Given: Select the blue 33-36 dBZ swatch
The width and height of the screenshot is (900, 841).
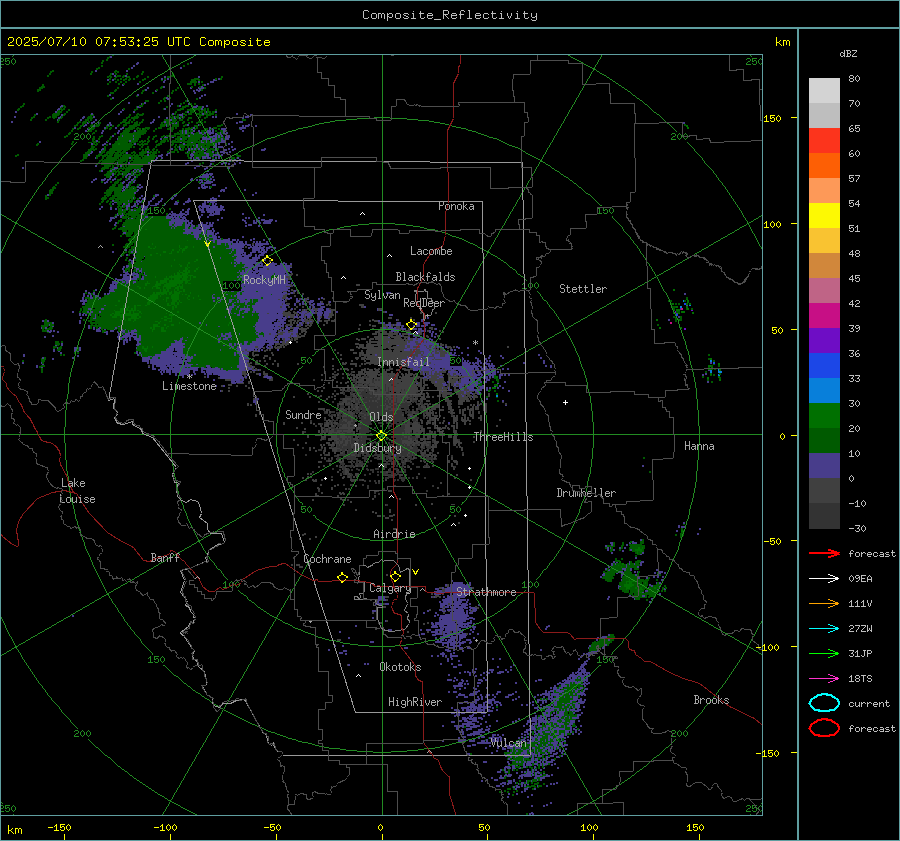Looking at the screenshot, I should click(824, 366).
